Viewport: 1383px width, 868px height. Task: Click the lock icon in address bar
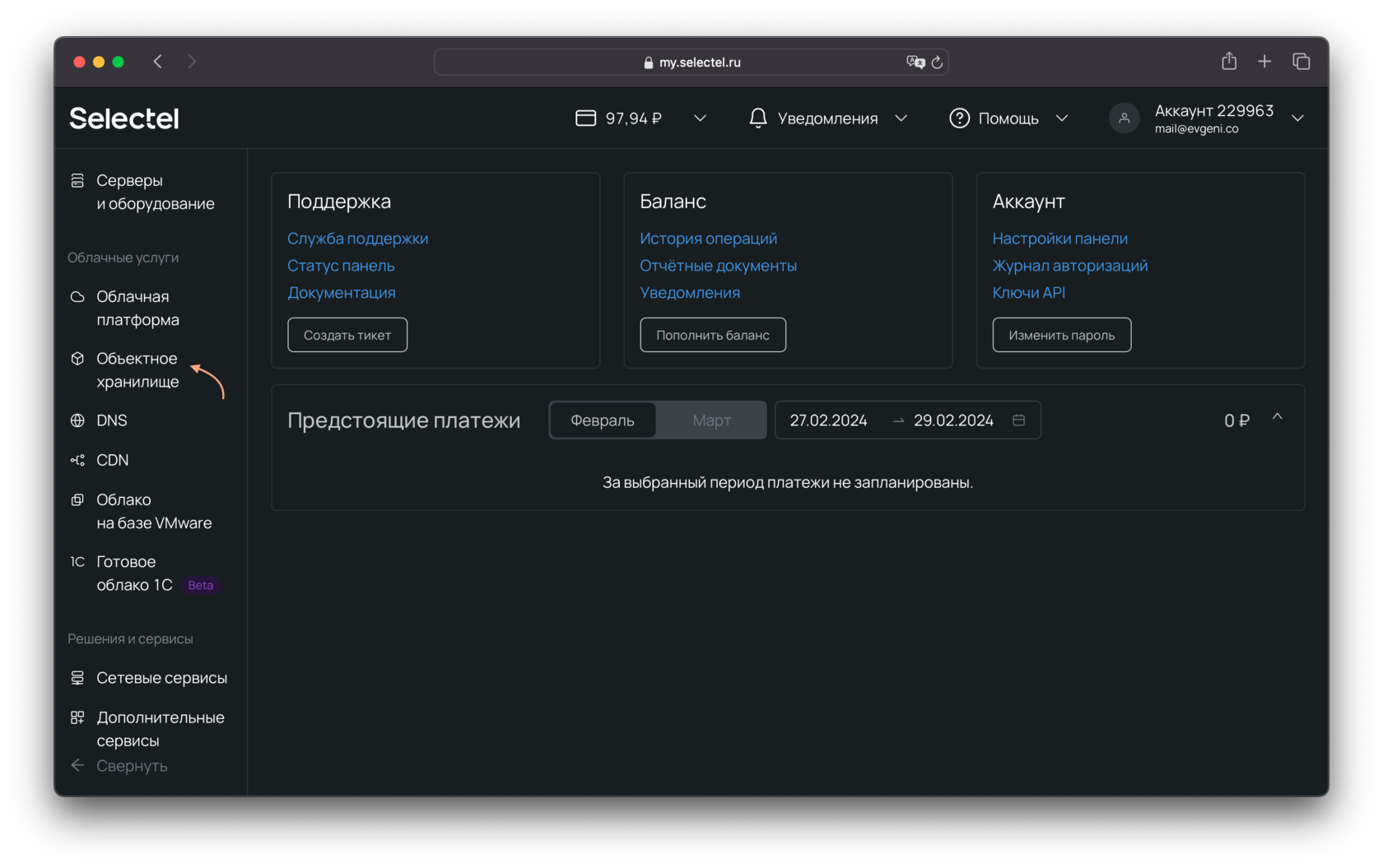[x=649, y=63]
